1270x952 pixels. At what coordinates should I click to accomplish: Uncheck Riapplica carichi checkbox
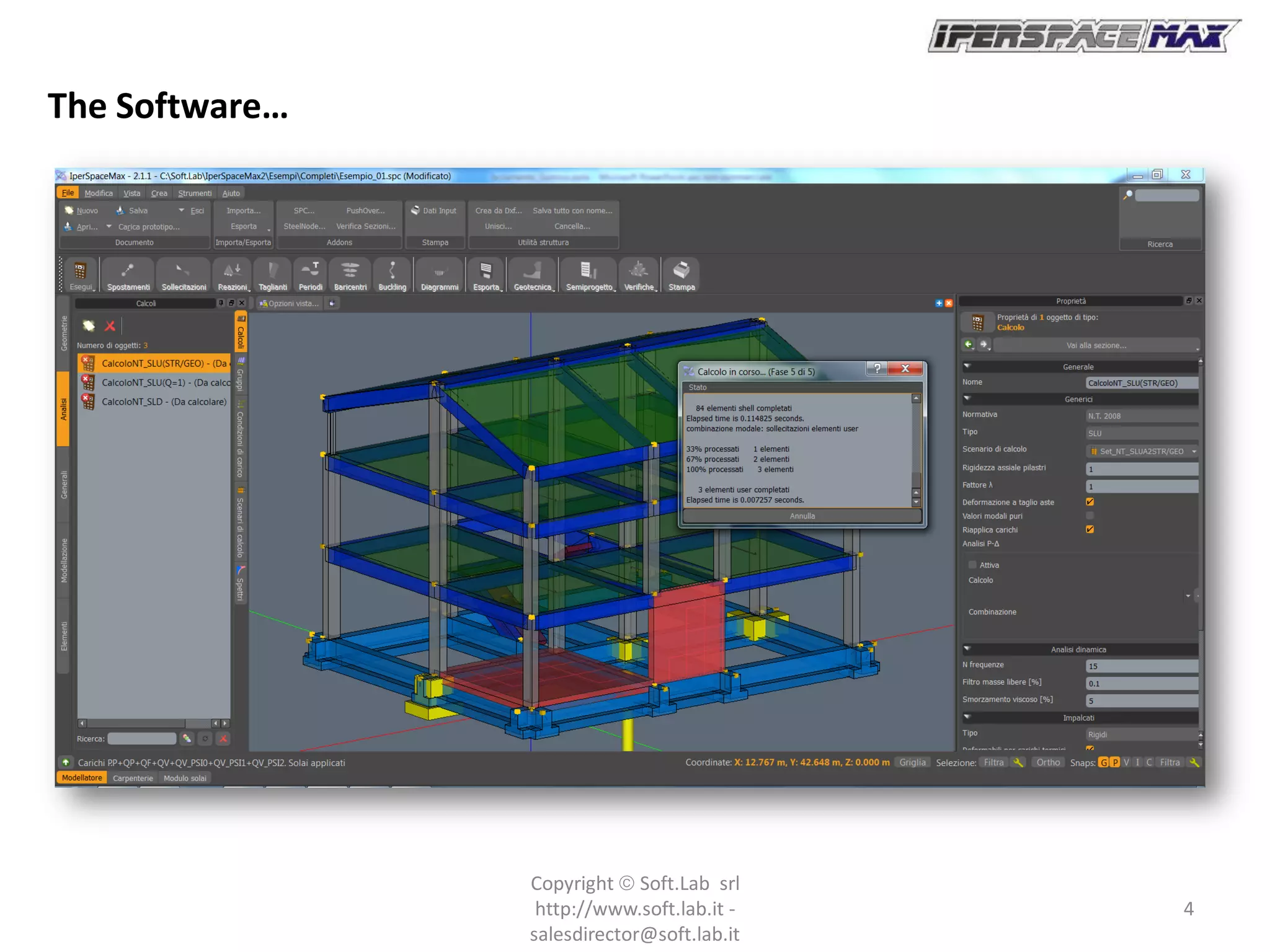point(1090,529)
